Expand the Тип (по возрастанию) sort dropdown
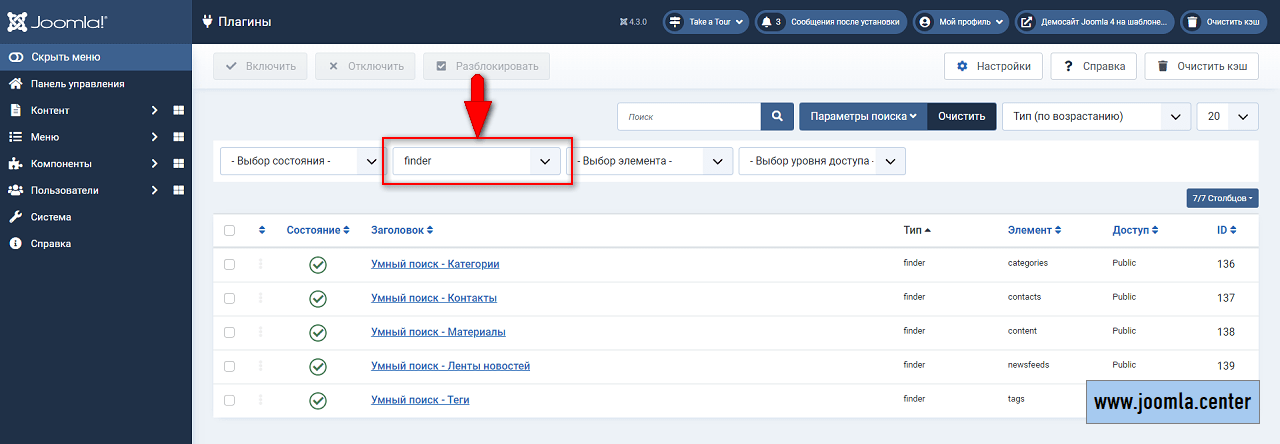The height and width of the screenshot is (444, 1280). (x=1096, y=117)
